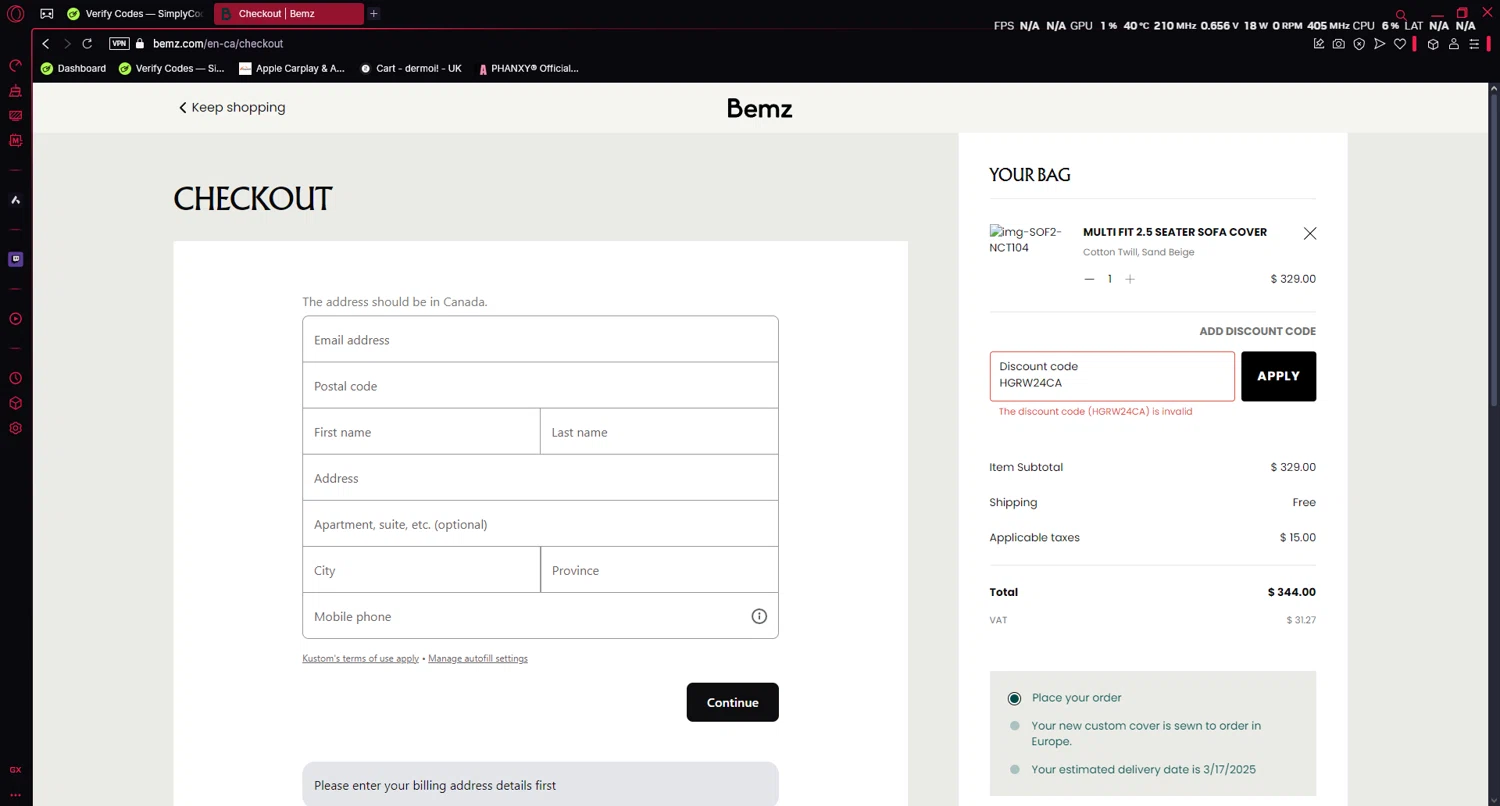The image size is (1500, 806).
Task: Click the search magnifier in title bar
Action: click(1401, 14)
